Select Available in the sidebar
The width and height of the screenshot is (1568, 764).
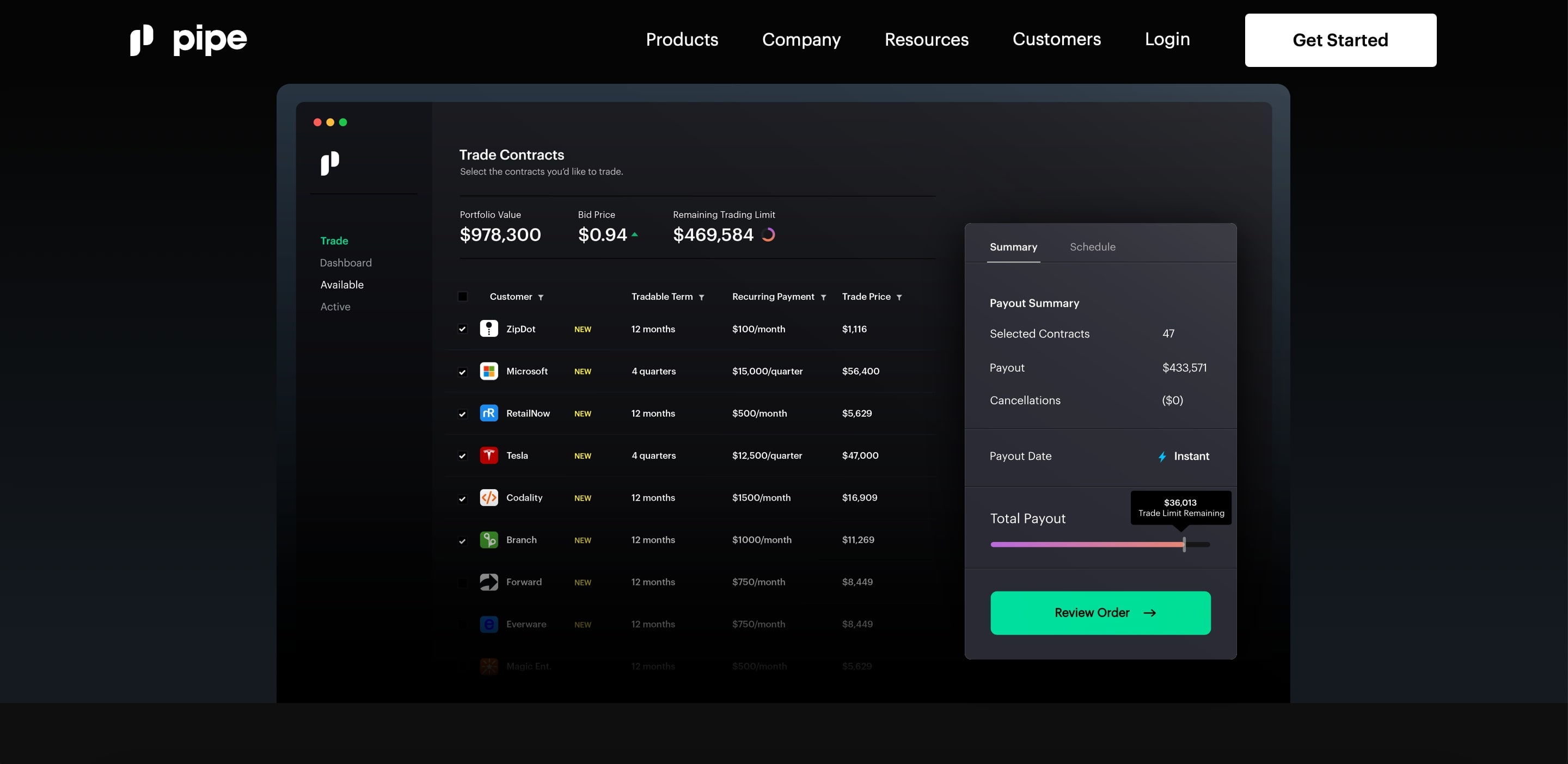pos(341,285)
